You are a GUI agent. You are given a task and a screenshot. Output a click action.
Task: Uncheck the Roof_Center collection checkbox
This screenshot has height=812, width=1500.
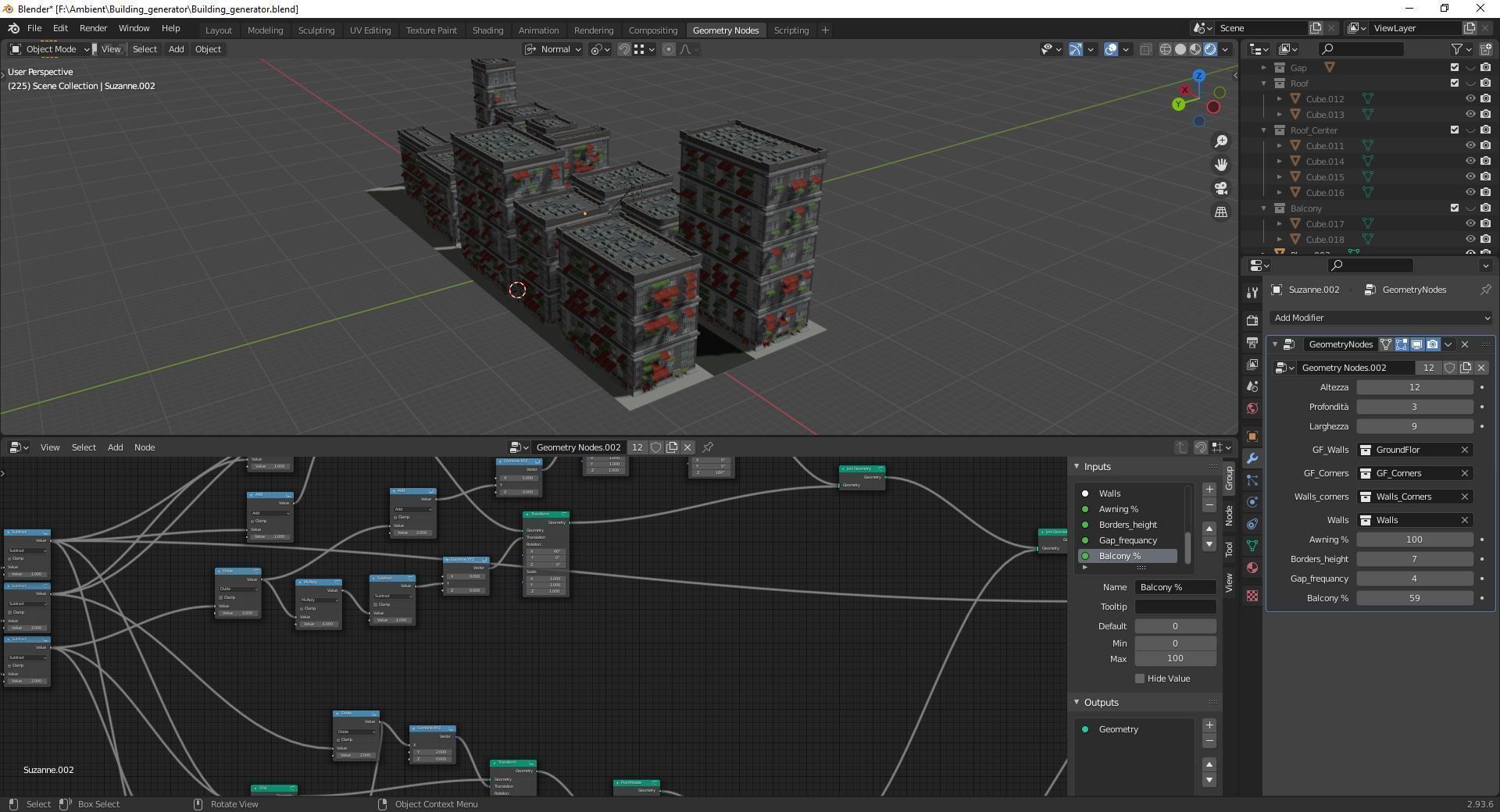[1455, 130]
